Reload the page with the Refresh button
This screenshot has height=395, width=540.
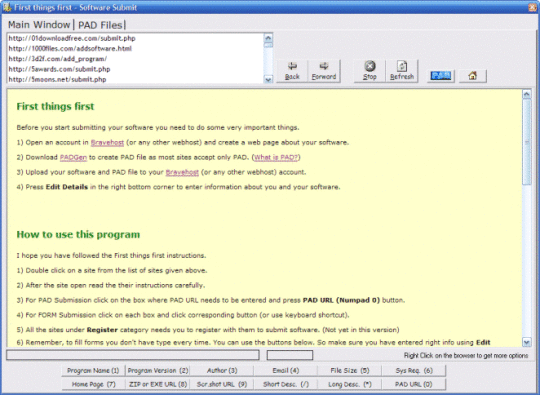[x=402, y=71]
